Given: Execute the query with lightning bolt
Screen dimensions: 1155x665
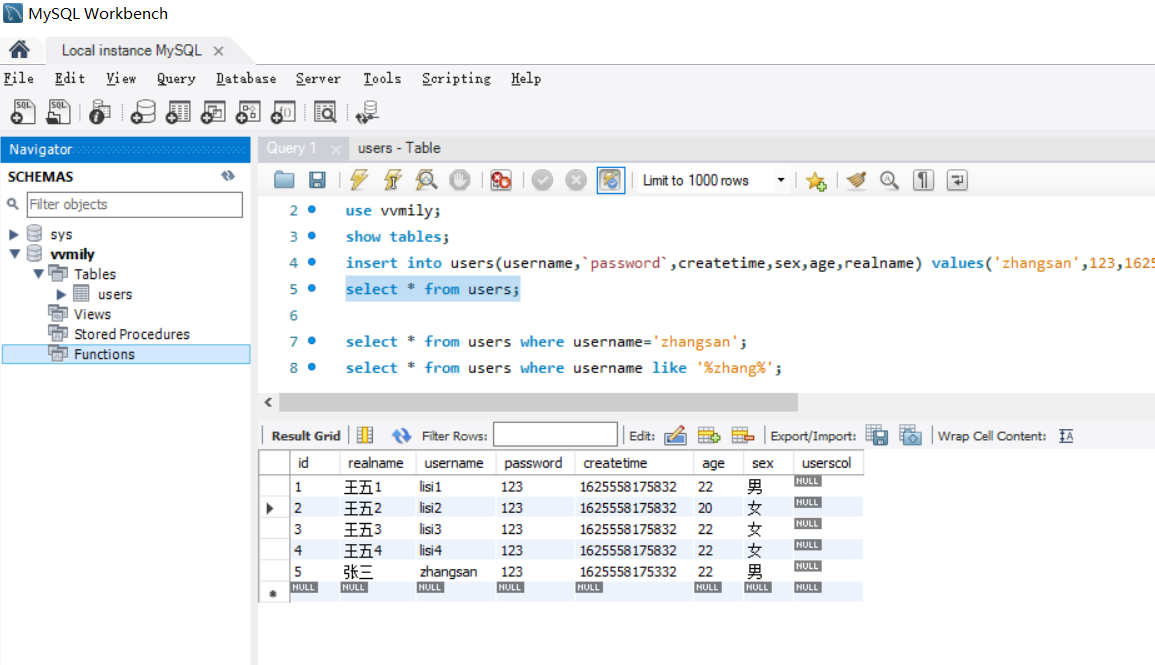Looking at the screenshot, I should [x=359, y=180].
